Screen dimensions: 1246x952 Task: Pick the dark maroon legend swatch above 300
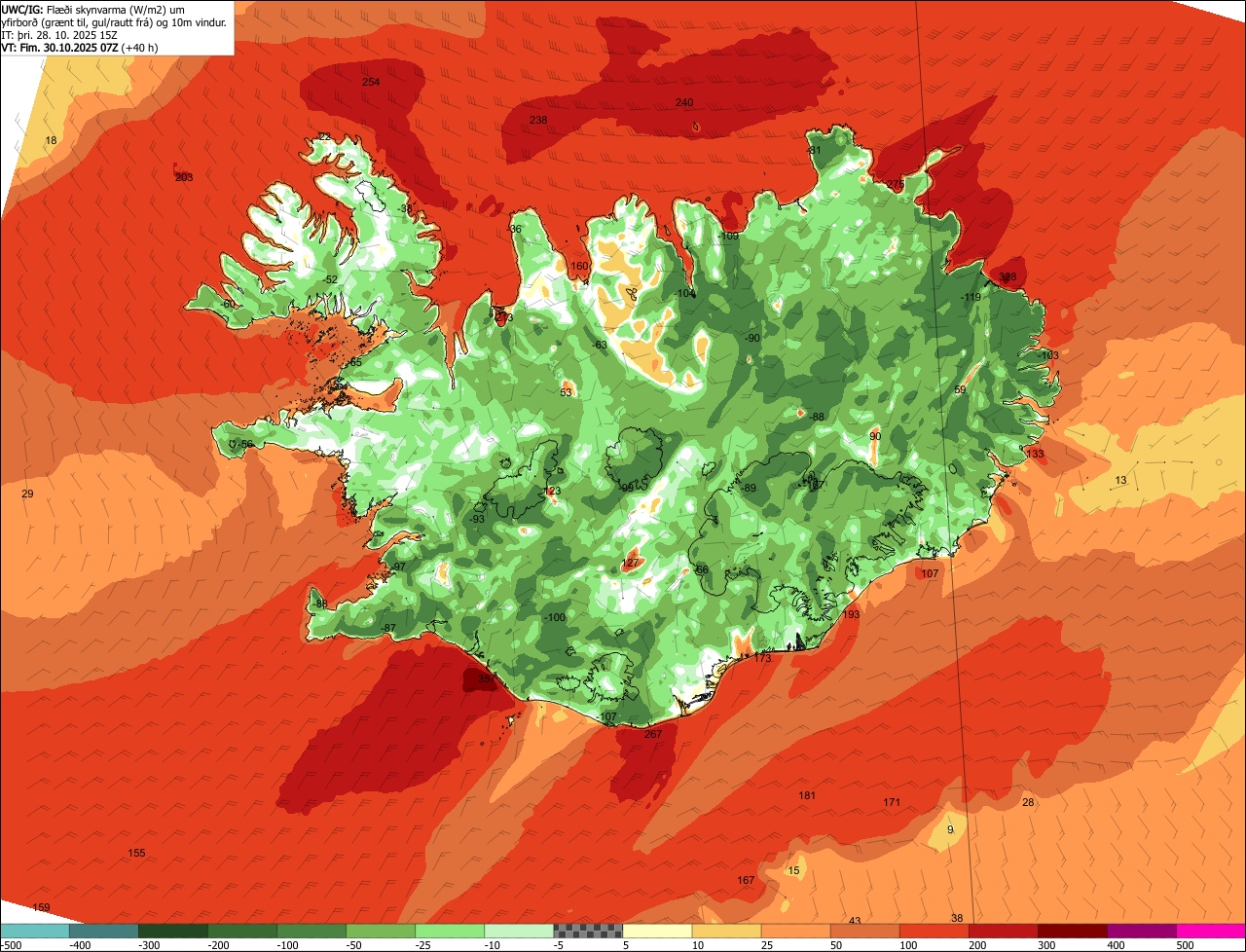pos(1073,931)
